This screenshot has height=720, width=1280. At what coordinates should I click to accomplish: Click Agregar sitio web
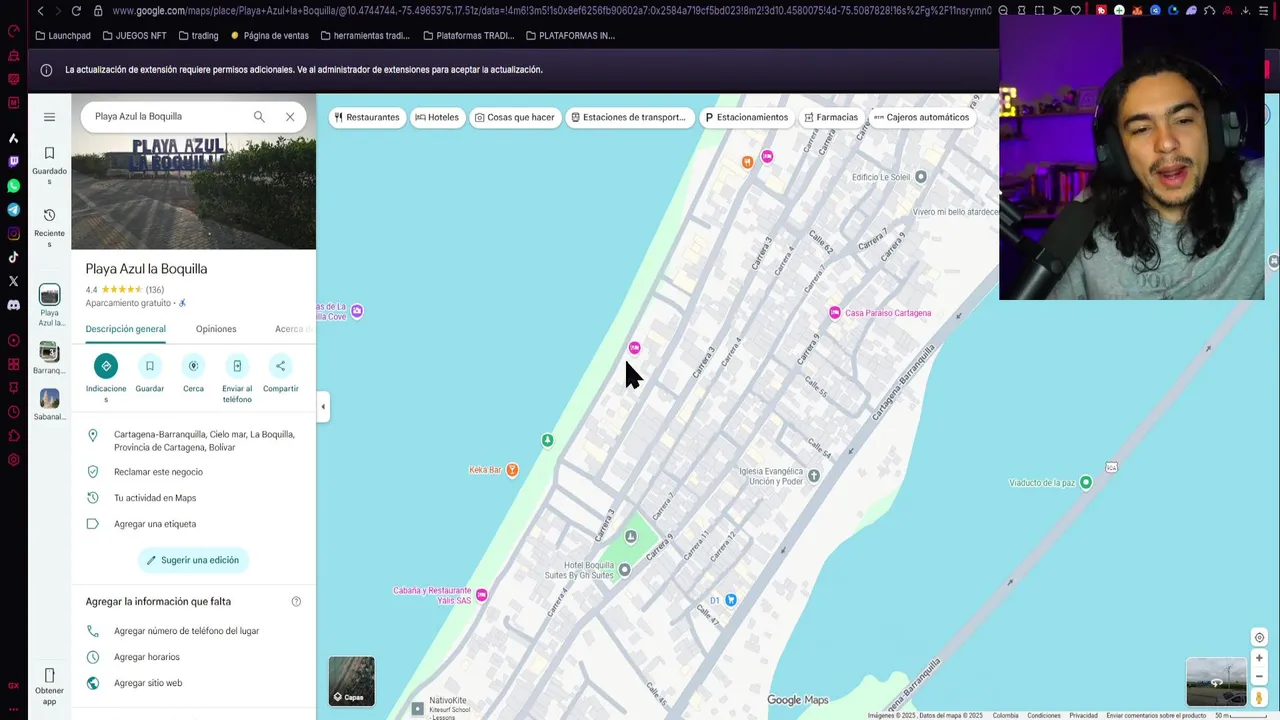pyautogui.click(x=148, y=683)
